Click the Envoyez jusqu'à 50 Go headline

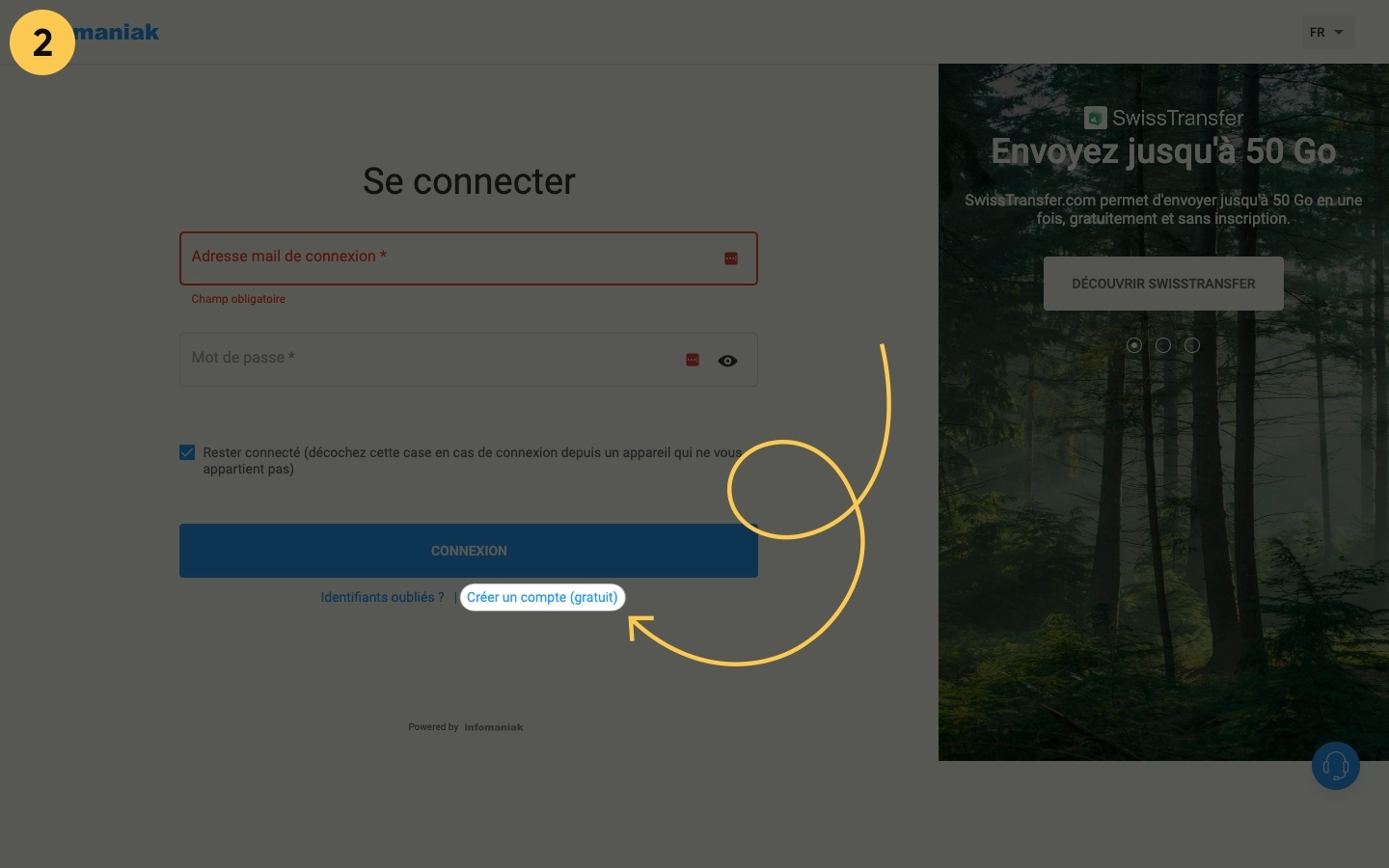(1163, 151)
